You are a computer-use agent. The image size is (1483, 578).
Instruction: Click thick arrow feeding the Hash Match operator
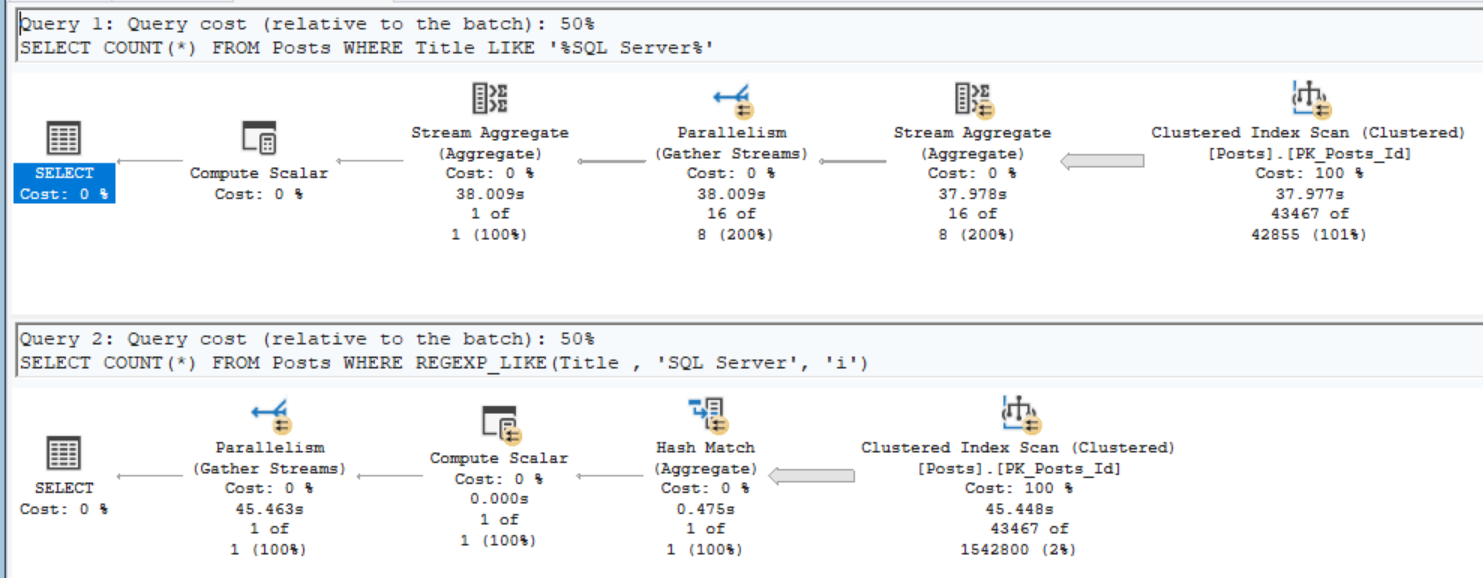pyautogui.click(x=811, y=476)
